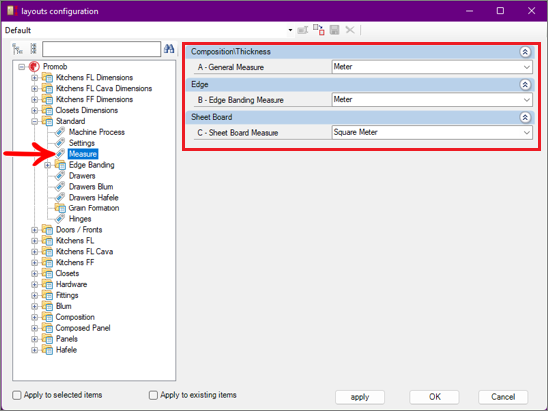Viewport: 548px width, 411px height.
Task: Click the tree search input field
Action: (101, 49)
